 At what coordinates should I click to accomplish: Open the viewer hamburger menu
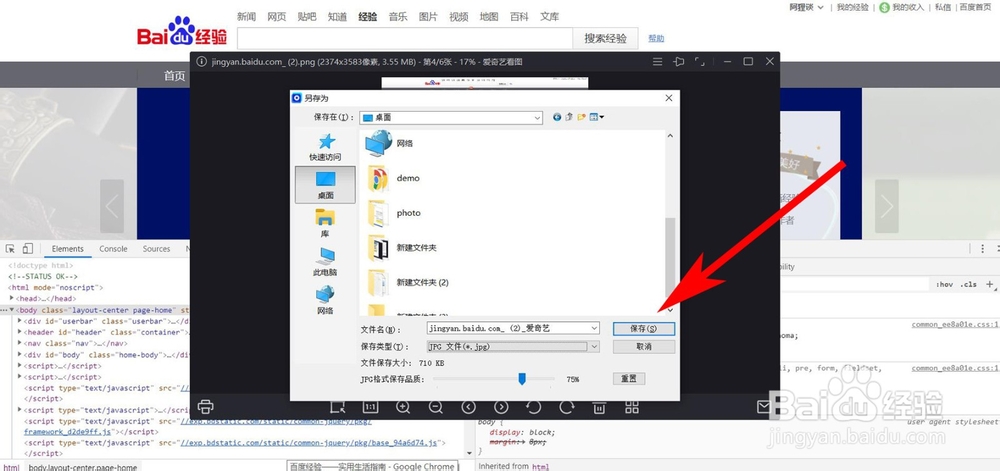point(658,62)
